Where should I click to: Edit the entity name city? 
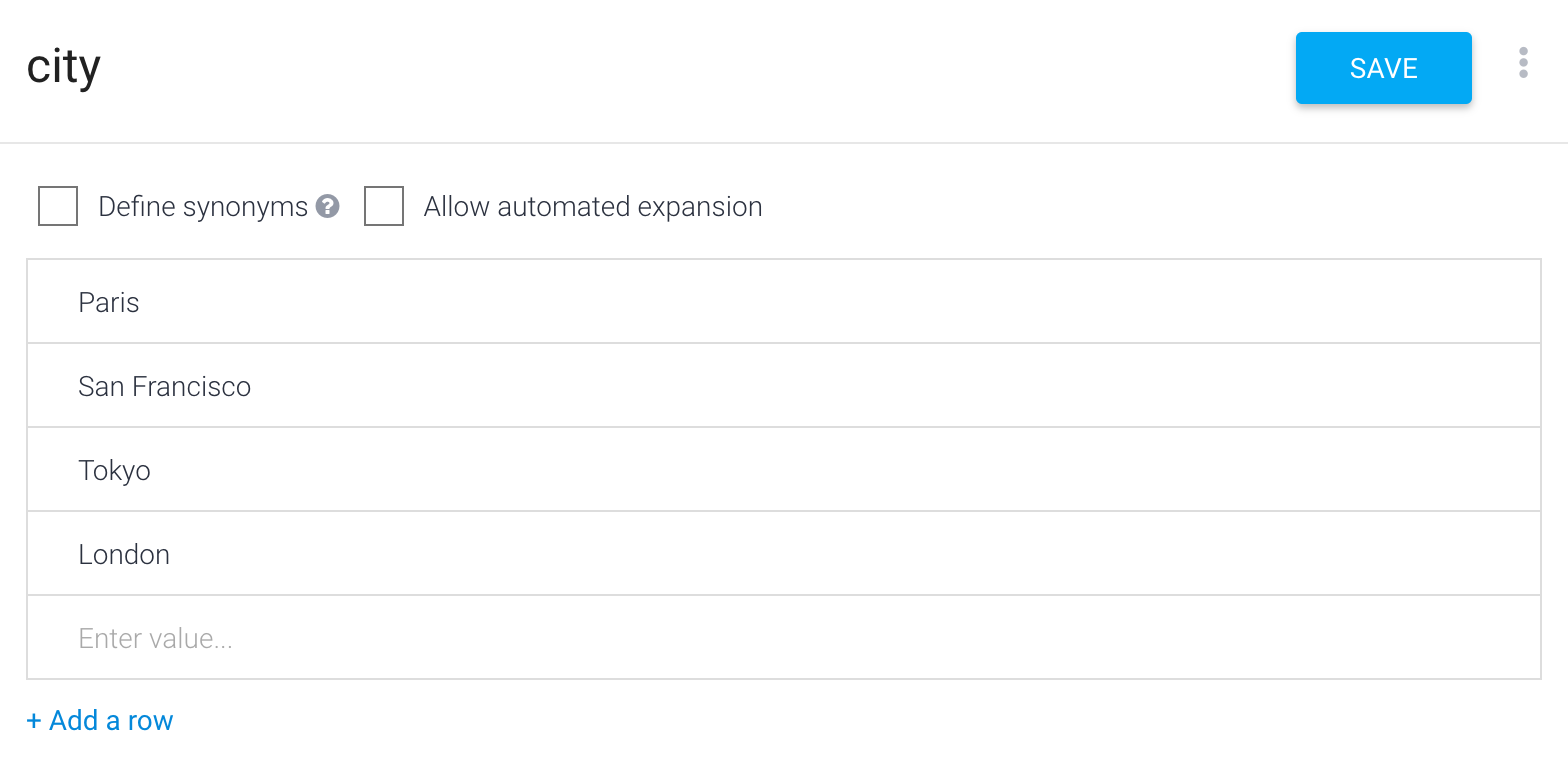tap(64, 68)
